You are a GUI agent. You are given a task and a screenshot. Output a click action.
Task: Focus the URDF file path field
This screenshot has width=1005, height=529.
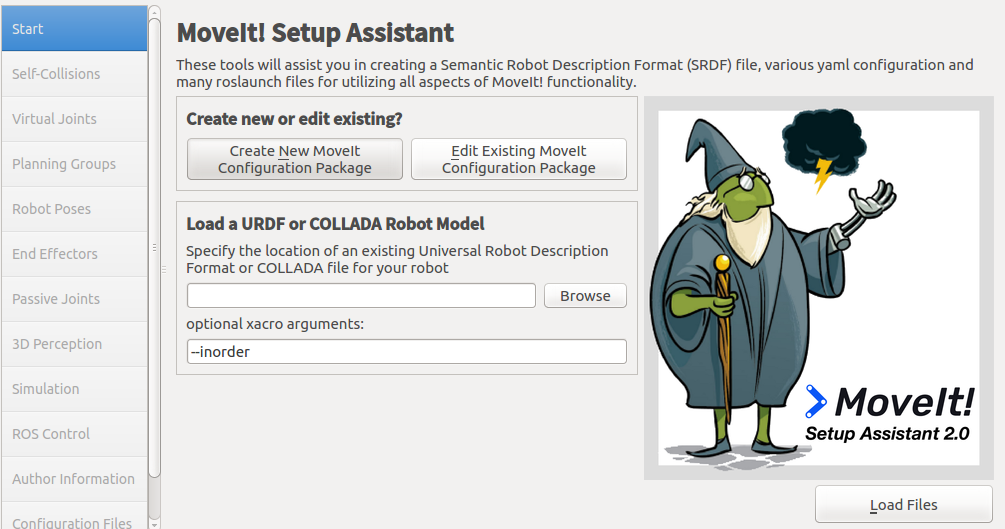tap(361, 296)
